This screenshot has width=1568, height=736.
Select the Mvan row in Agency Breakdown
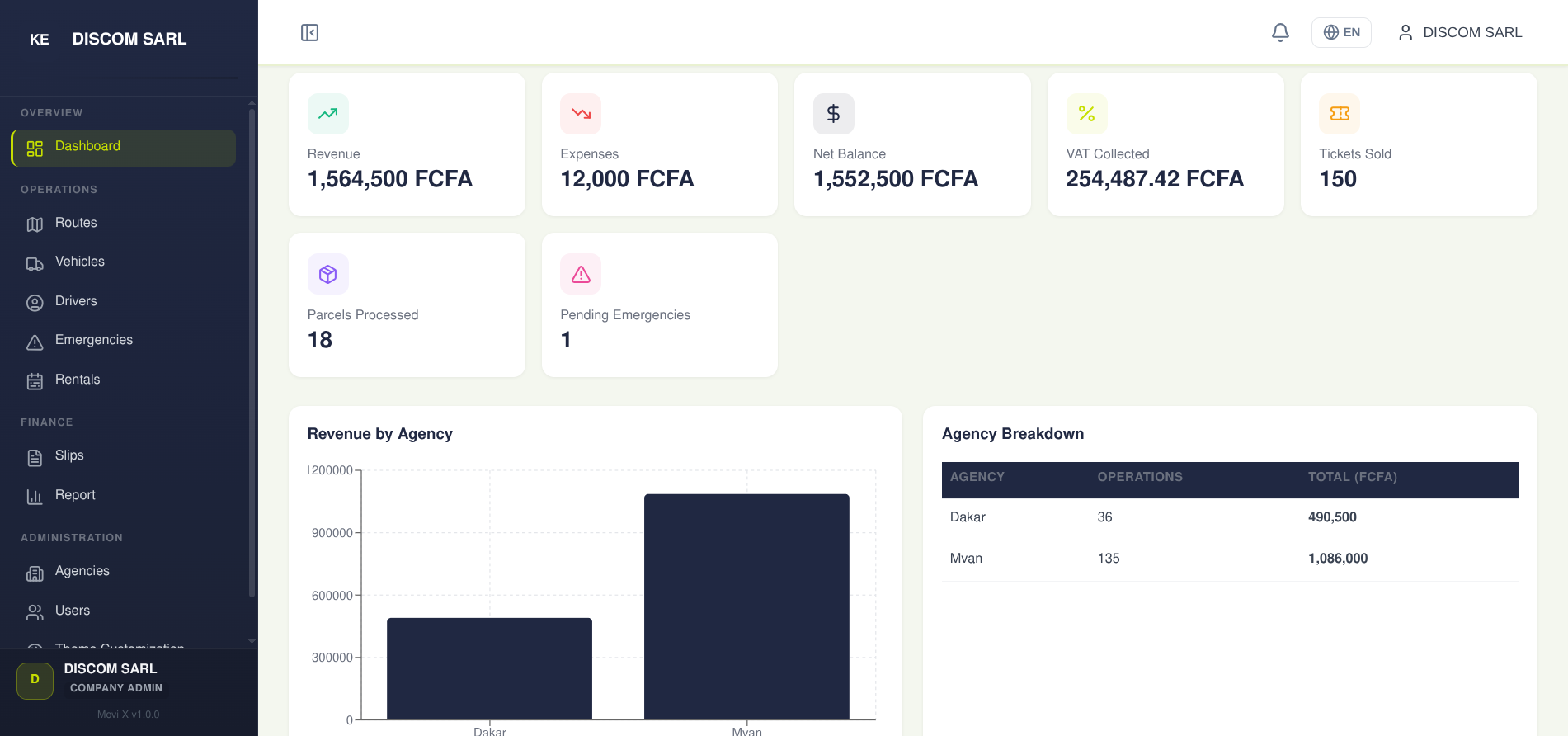click(1230, 560)
